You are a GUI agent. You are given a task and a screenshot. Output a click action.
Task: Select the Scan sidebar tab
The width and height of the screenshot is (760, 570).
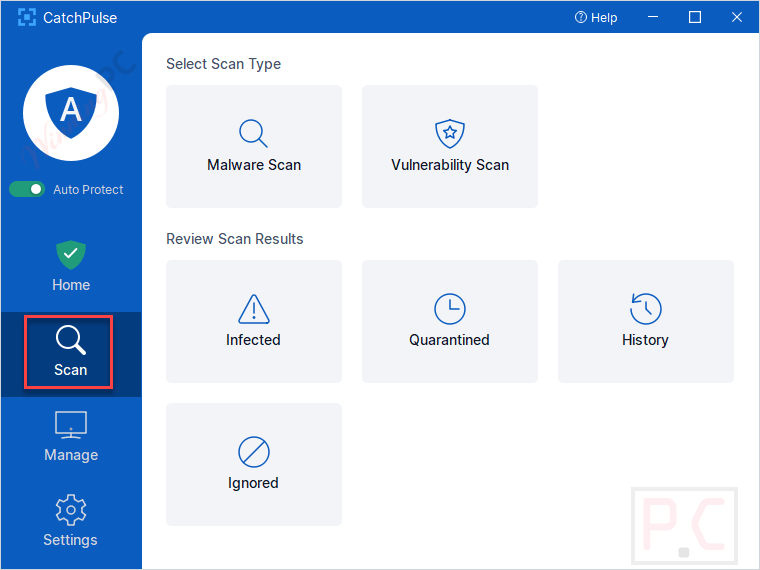pos(71,352)
